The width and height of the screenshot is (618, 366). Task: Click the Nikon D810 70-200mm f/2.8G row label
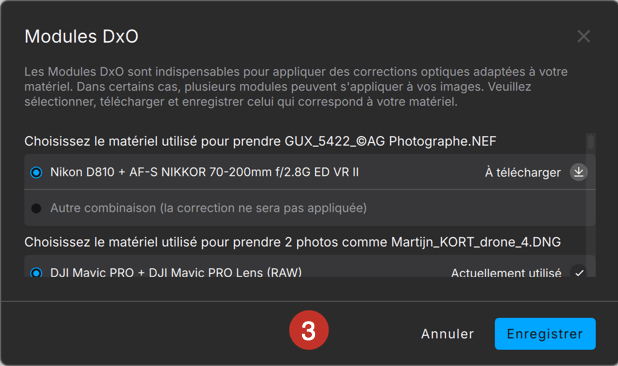(x=205, y=172)
